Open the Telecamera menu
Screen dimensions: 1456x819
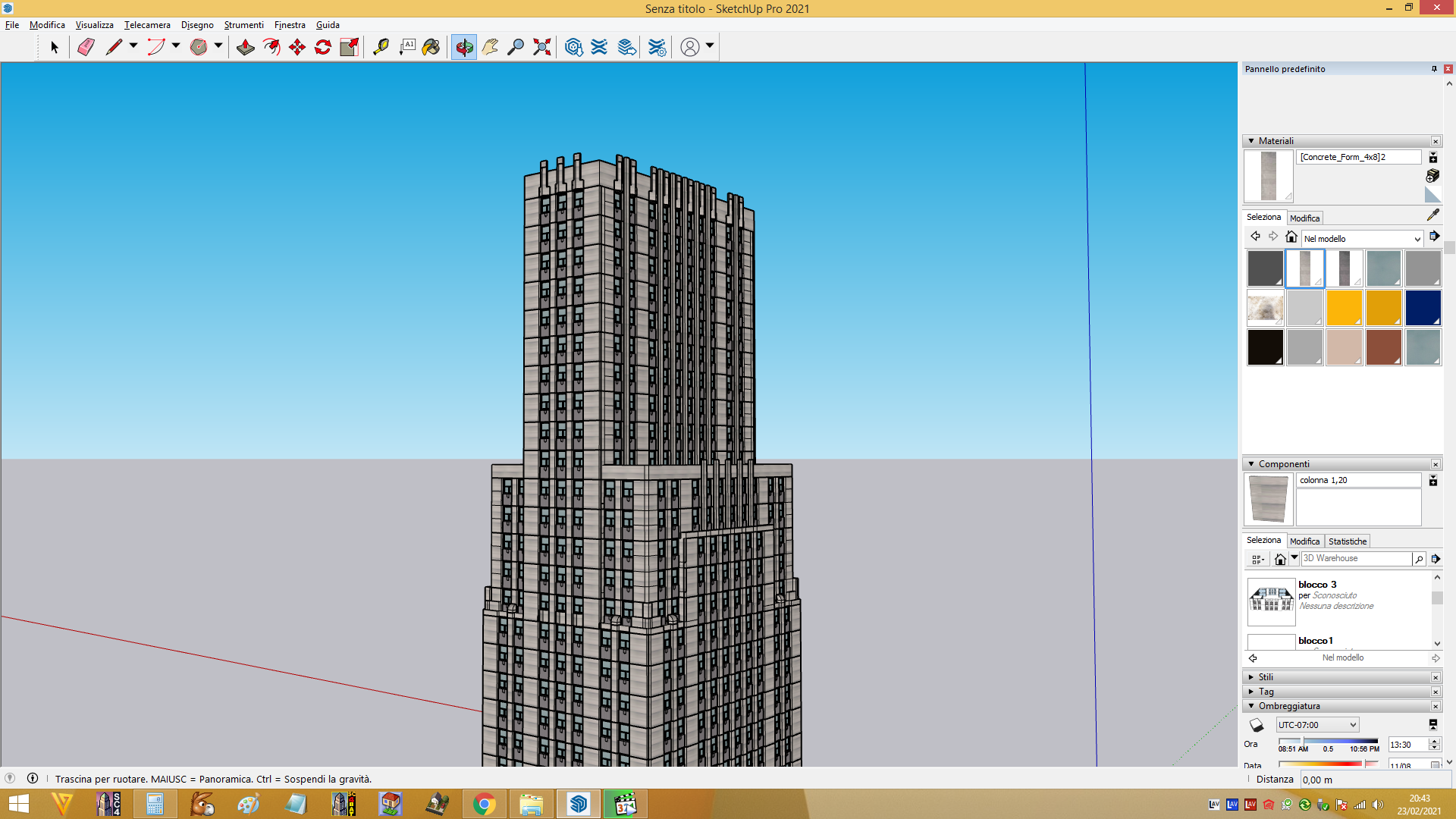click(147, 25)
